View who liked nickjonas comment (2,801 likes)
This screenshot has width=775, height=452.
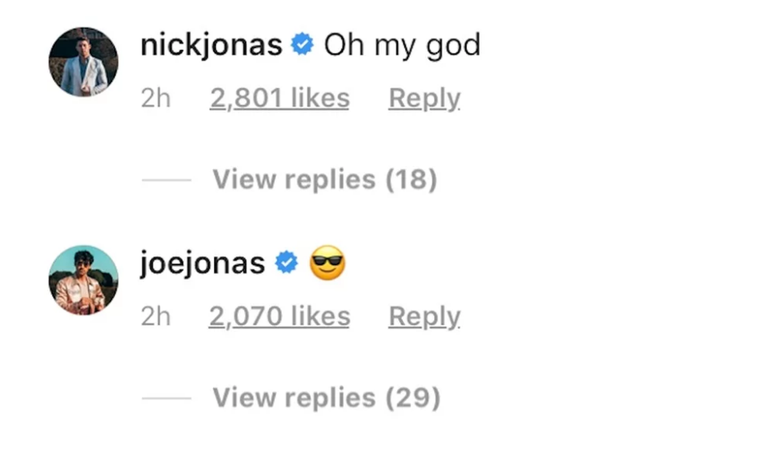[x=280, y=98]
